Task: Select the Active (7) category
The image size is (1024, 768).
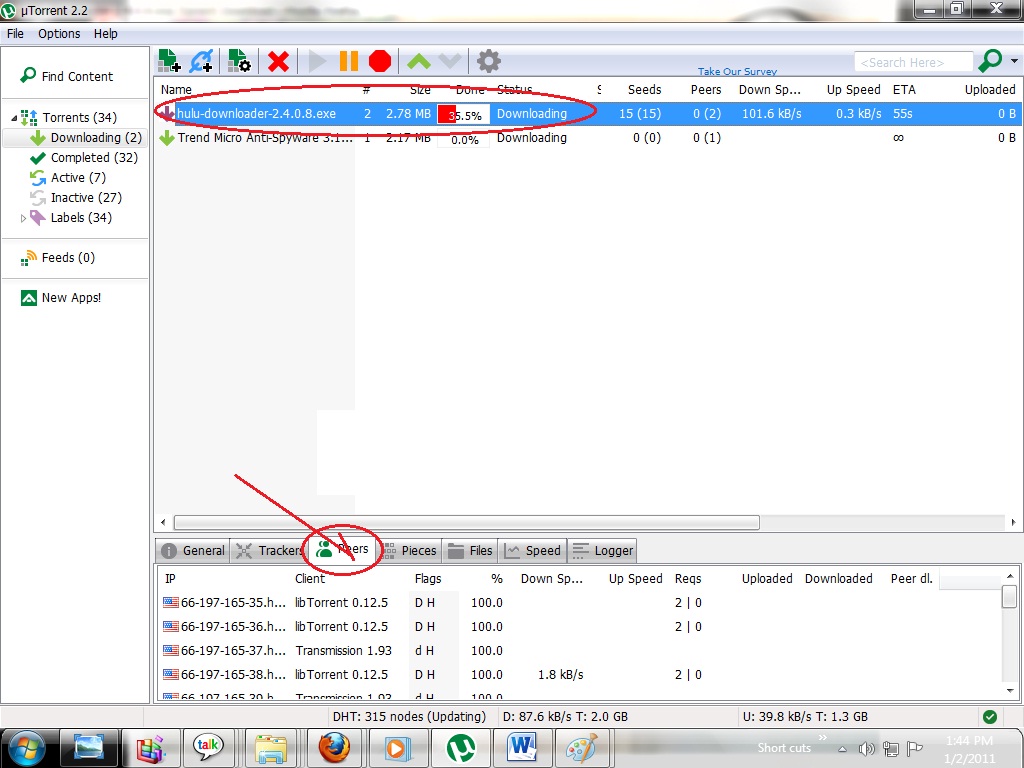Action: coord(68,178)
